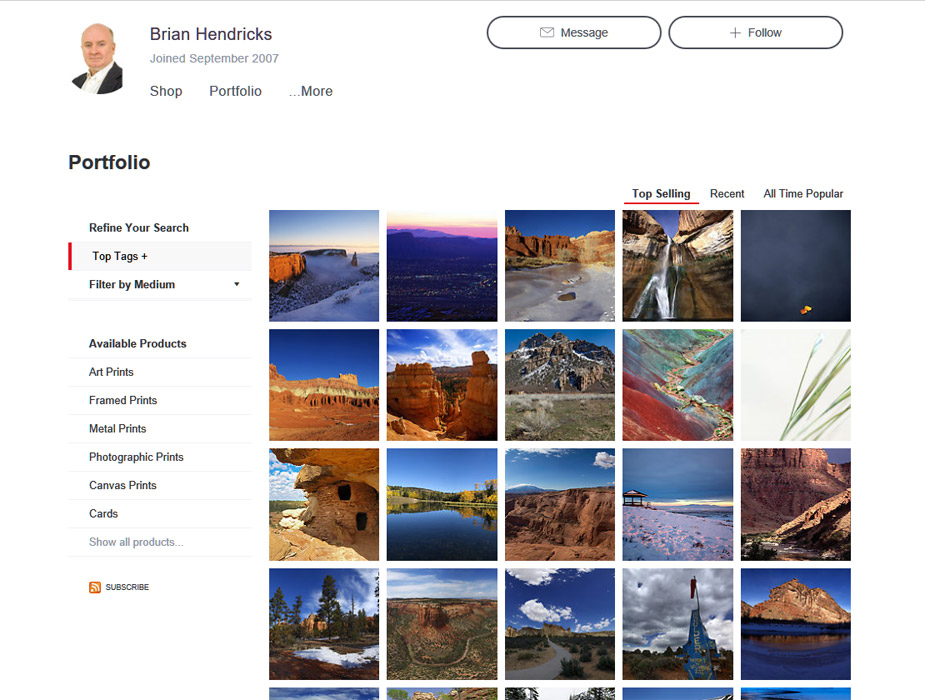
Task: Expand the Top Tags + section
Action: tap(120, 256)
